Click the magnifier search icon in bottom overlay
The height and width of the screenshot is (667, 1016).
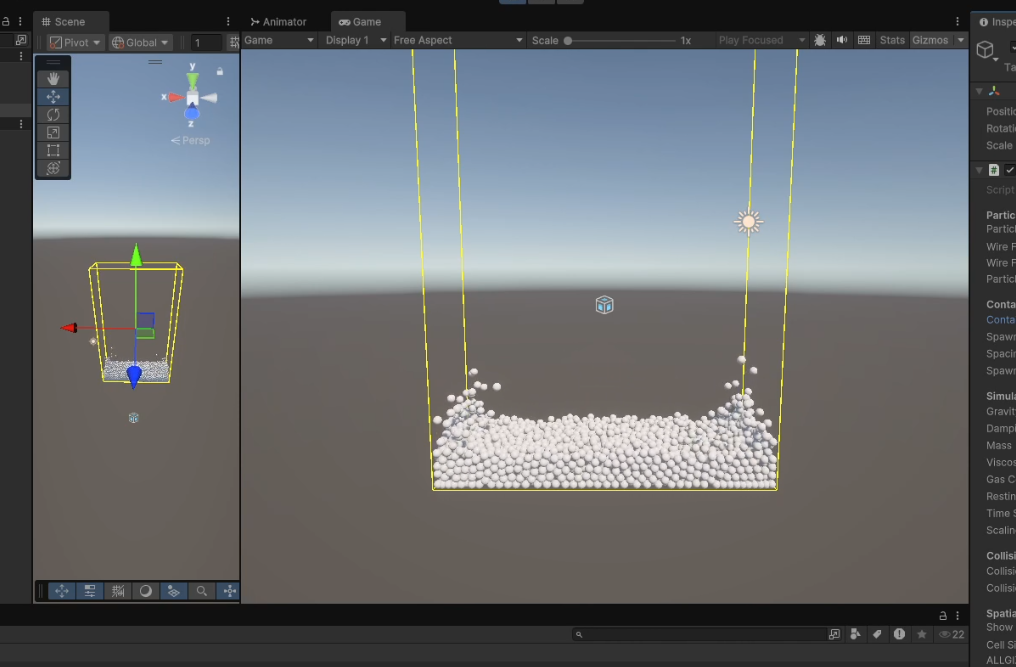pos(202,591)
